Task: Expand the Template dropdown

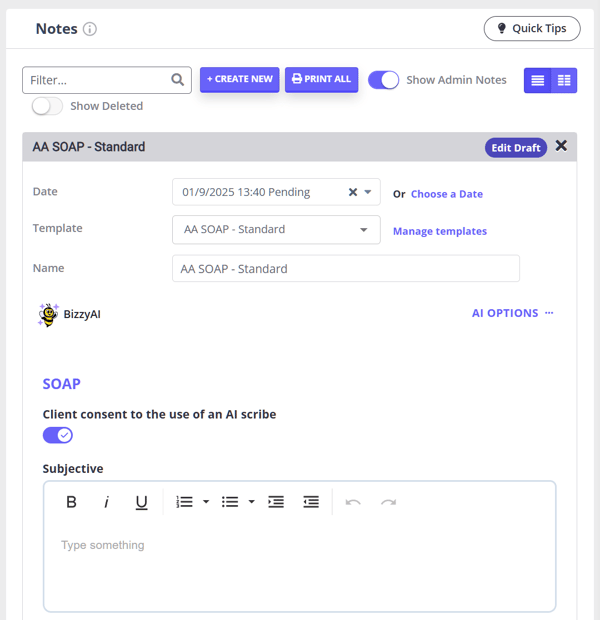Action: (362, 230)
